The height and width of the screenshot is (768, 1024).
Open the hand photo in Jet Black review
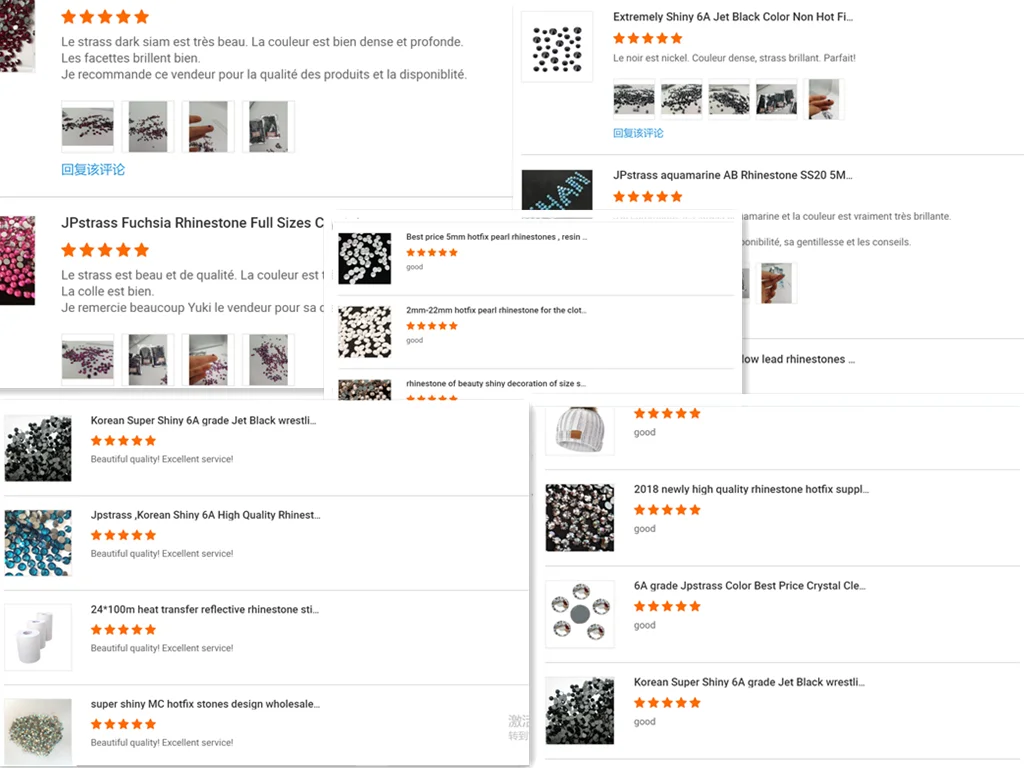(x=824, y=99)
